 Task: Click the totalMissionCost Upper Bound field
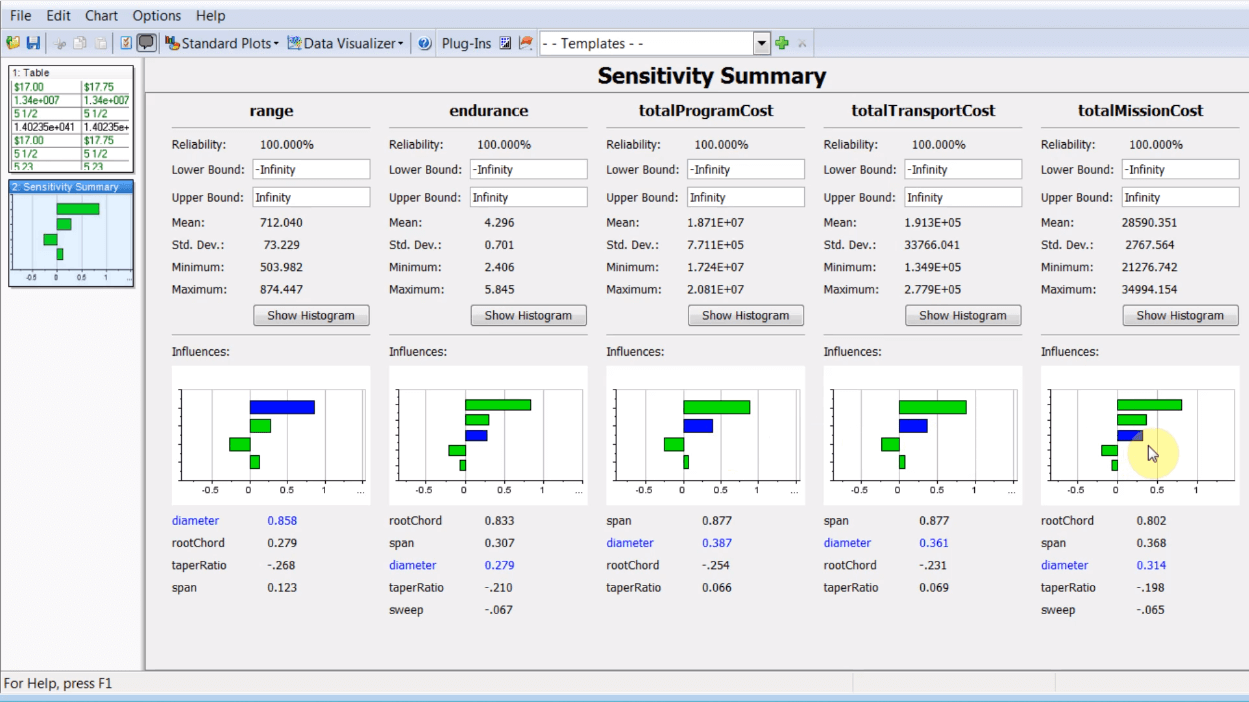pyautogui.click(x=1180, y=197)
